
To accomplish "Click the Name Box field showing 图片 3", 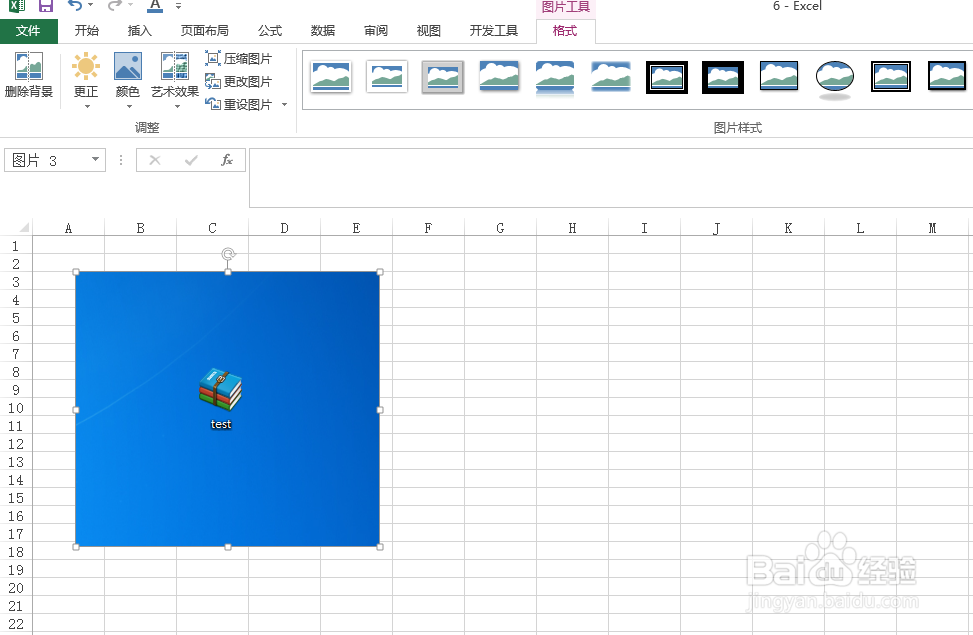I will pyautogui.click(x=47, y=160).
